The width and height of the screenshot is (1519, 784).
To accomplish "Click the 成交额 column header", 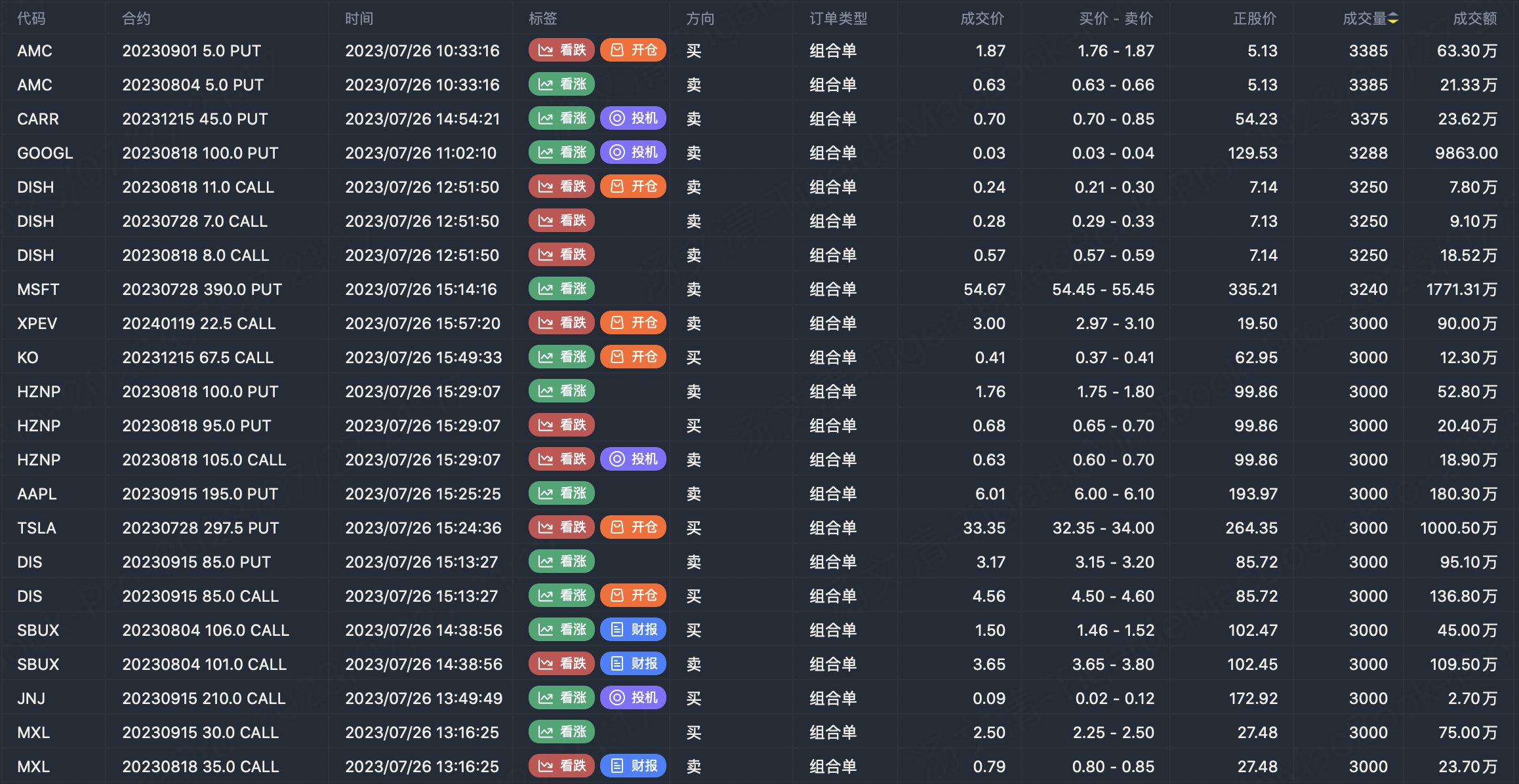I will pyautogui.click(x=1475, y=19).
